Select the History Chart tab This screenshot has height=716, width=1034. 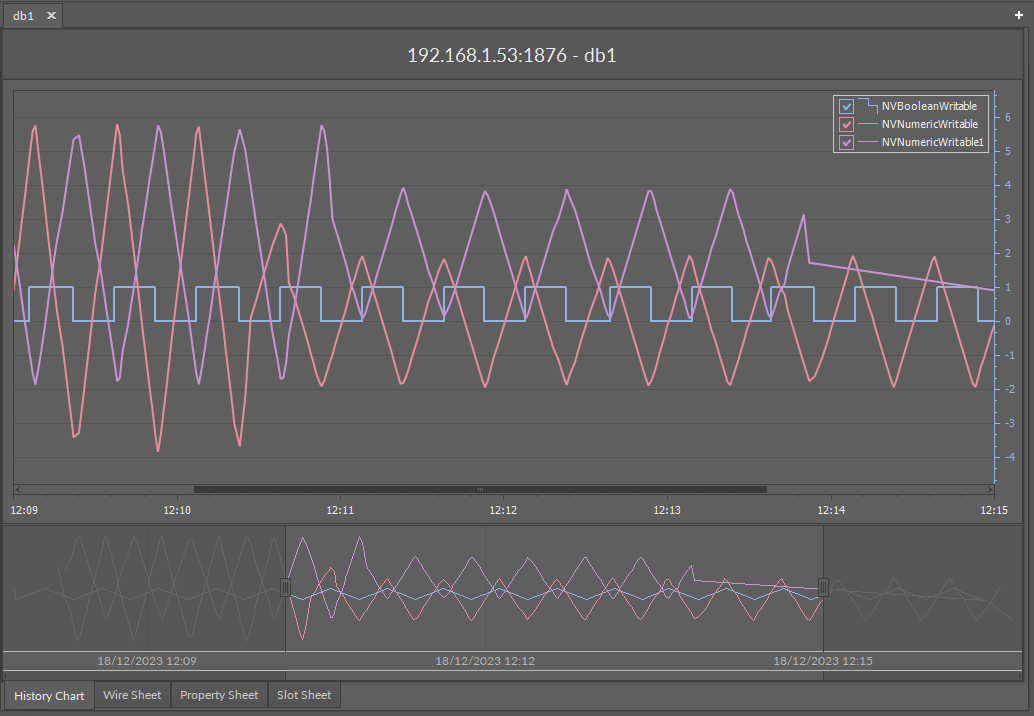(x=49, y=695)
